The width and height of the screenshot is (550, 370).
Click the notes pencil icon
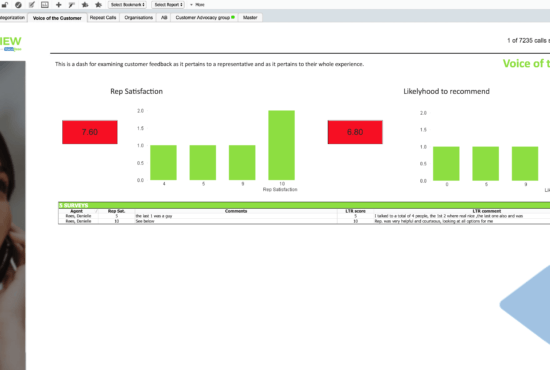coord(32,5)
